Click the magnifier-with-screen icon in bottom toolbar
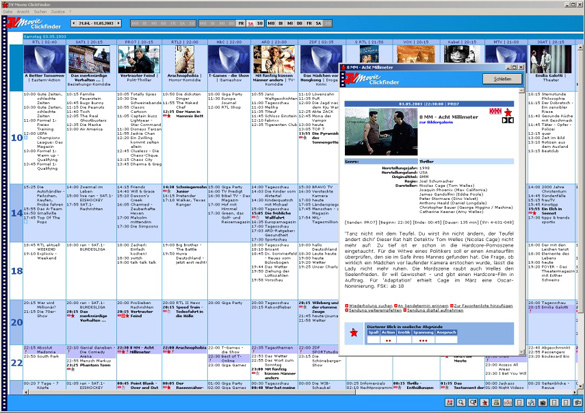The width and height of the screenshot is (585, 413). coord(473,402)
